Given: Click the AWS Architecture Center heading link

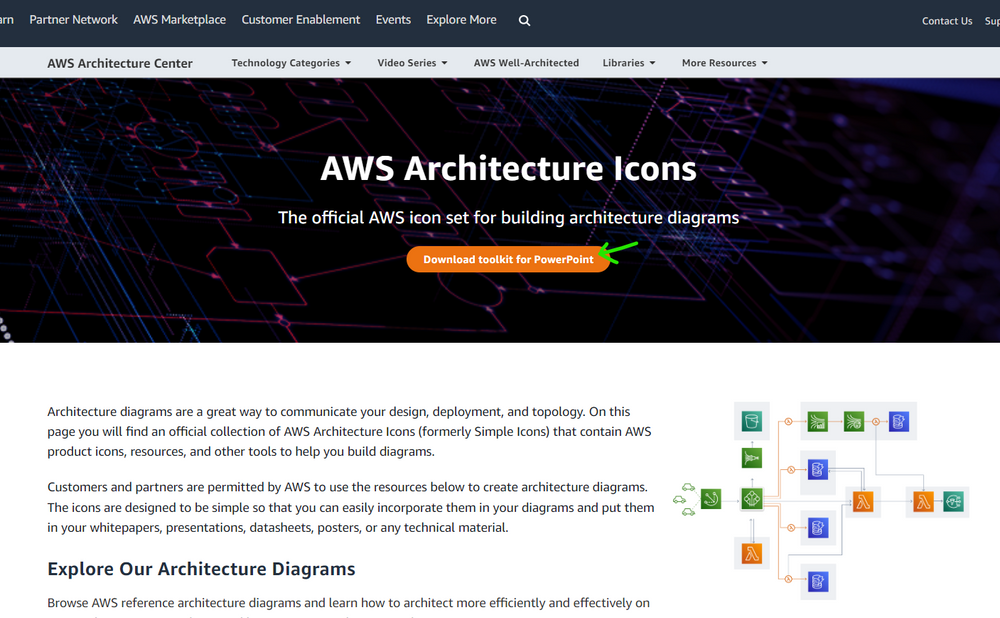Looking at the screenshot, I should [120, 62].
